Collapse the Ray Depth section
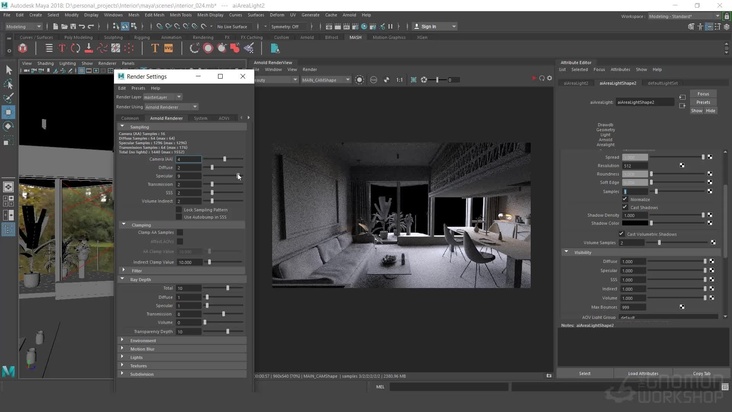Image resolution: width=732 pixels, height=412 pixels. (x=122, y=279)
